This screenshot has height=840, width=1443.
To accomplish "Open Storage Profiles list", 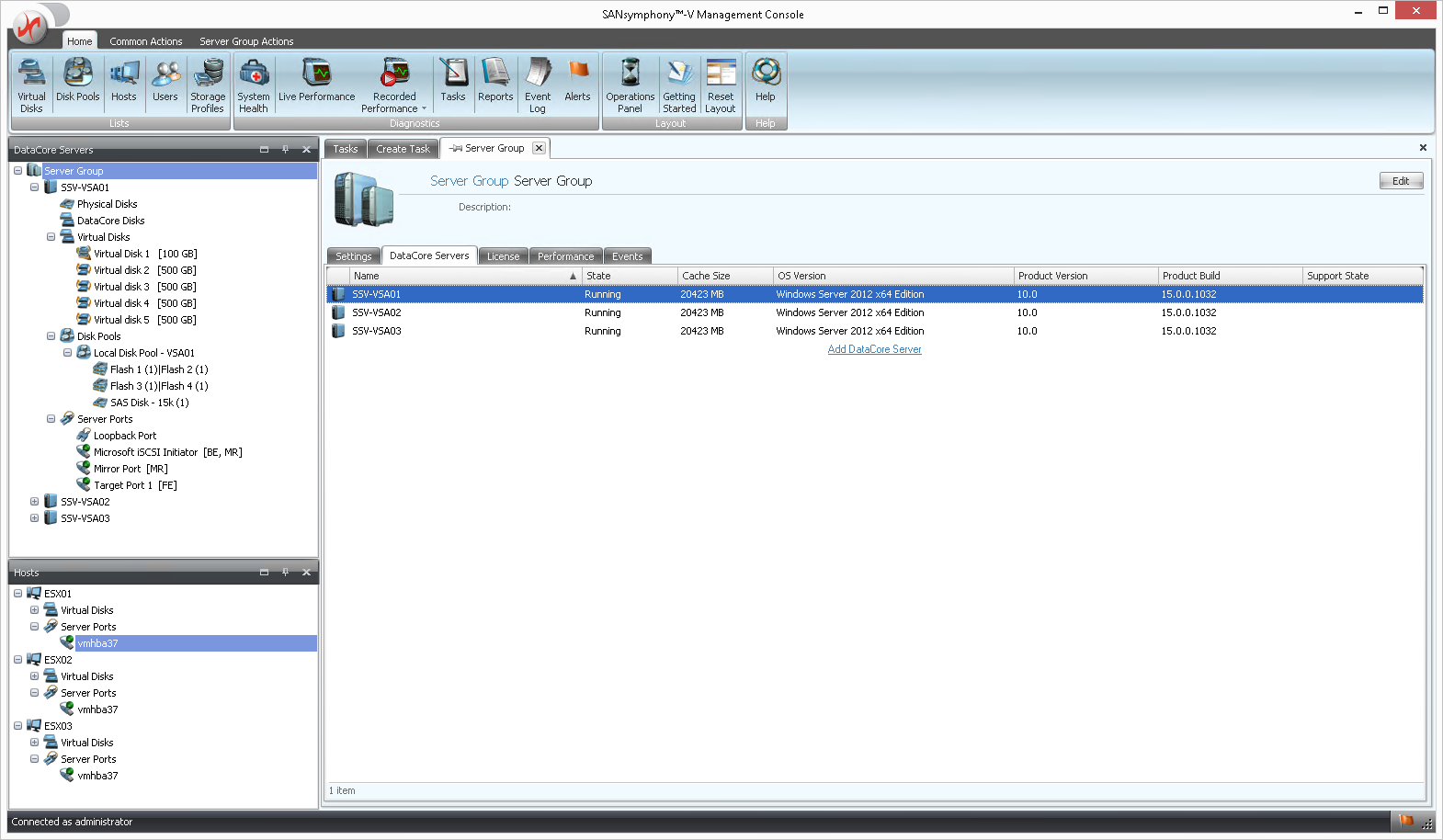I will (208, 85).
